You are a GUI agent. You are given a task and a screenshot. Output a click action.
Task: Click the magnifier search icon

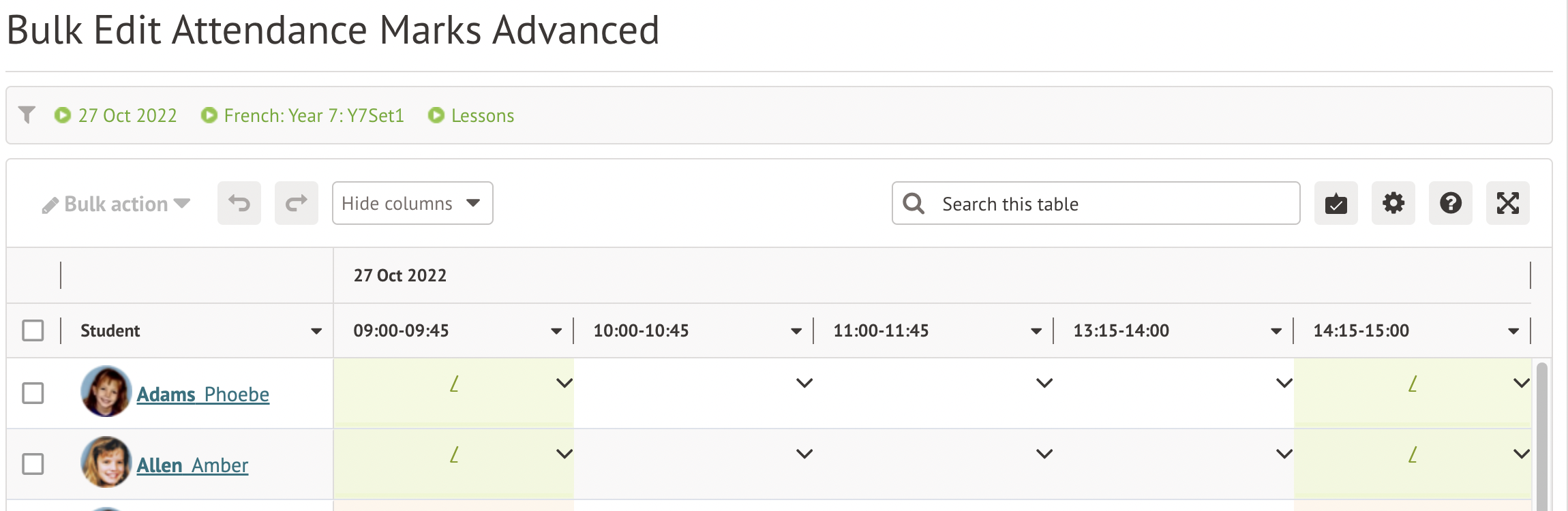click(914, 204)
